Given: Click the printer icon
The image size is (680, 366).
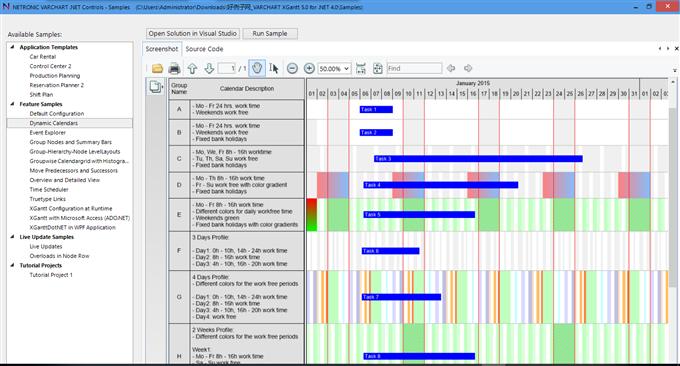Looking at the screenshot, I should tap(174, 69).
